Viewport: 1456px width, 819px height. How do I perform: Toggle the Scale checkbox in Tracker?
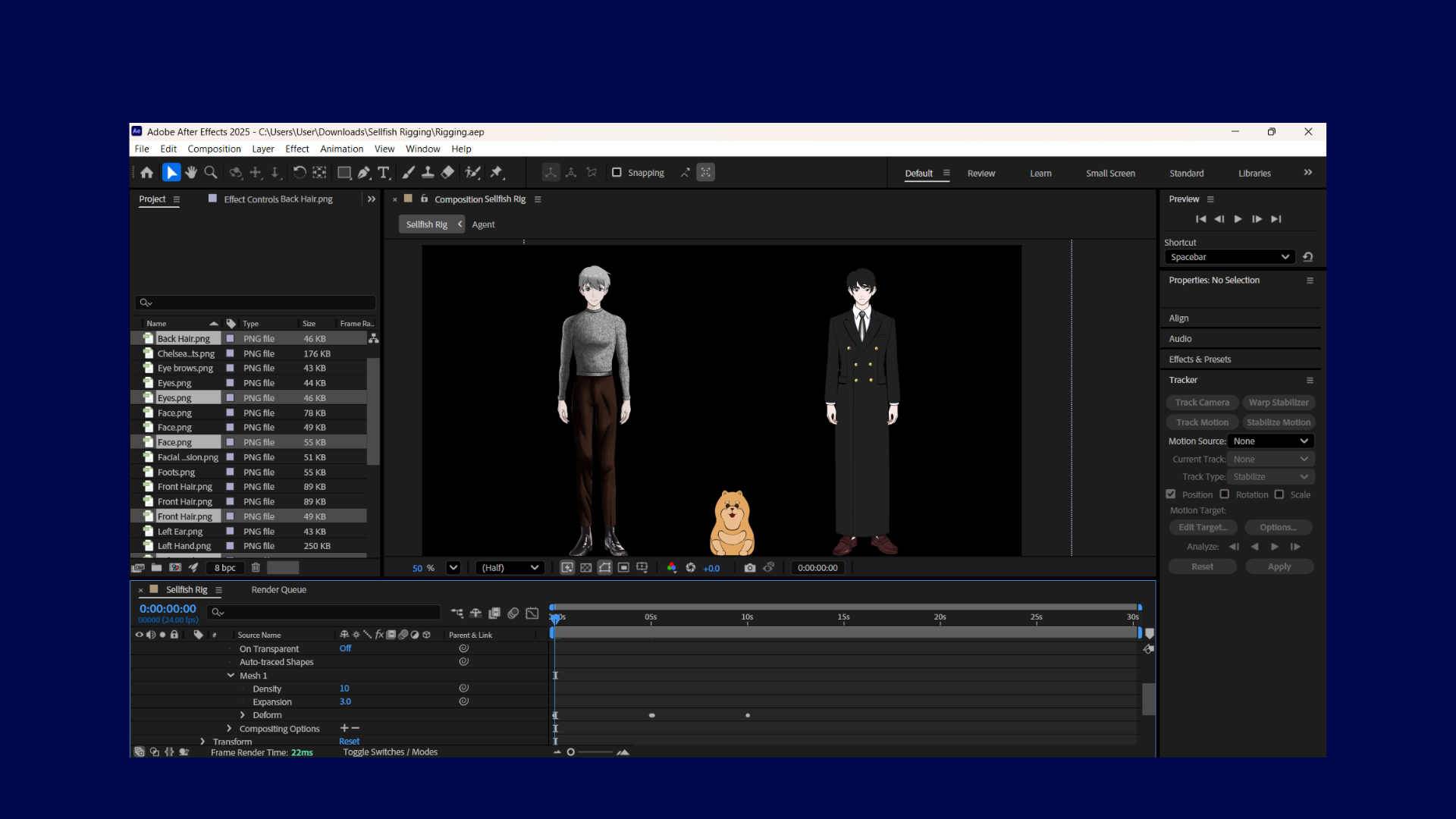coord(1279,494)
